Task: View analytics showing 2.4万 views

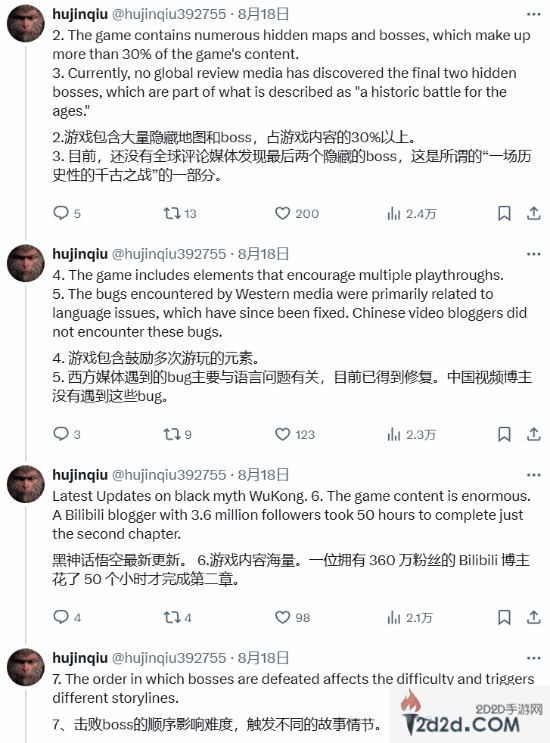Action: 411,214
